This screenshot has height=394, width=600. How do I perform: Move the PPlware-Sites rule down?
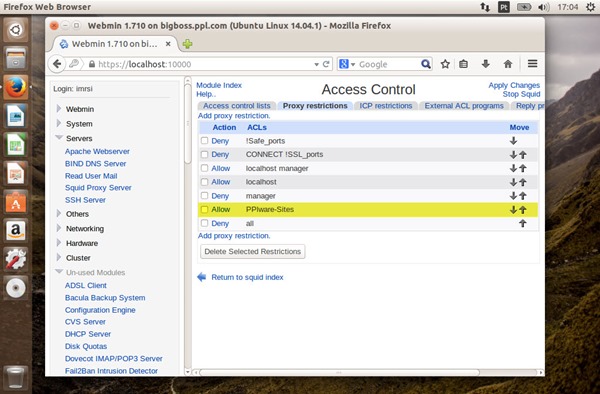513,210
